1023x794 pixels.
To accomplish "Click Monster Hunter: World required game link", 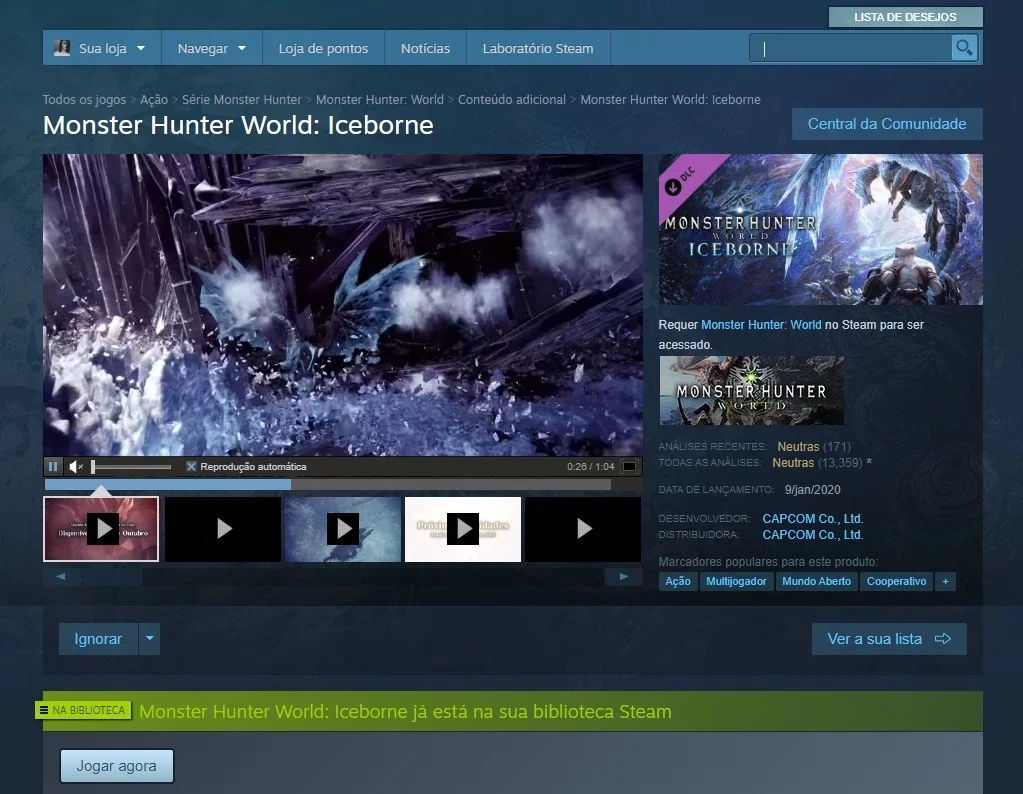I will (761, 324).
